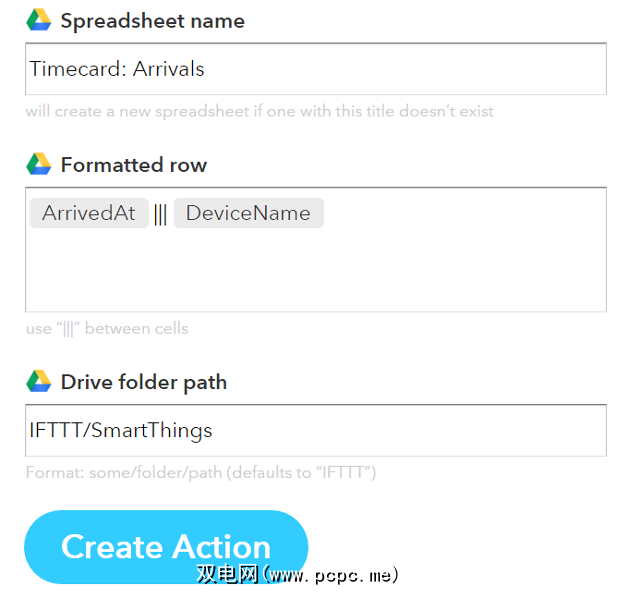Click the "Drive folder path" heading label
The width and height of the screenshot is (640, 598).
[x=144, y=382]
